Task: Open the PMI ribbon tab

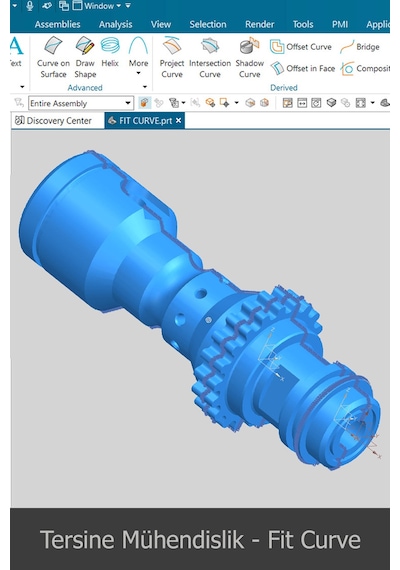Action: (x=340, y=24)
